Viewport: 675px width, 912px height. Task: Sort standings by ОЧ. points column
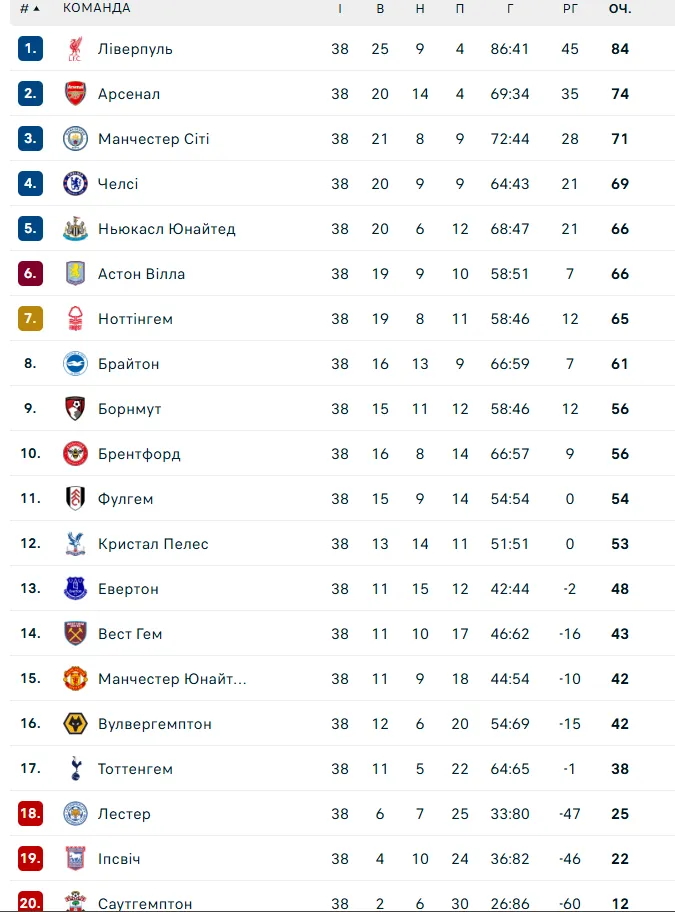click(x=620, y=9)
